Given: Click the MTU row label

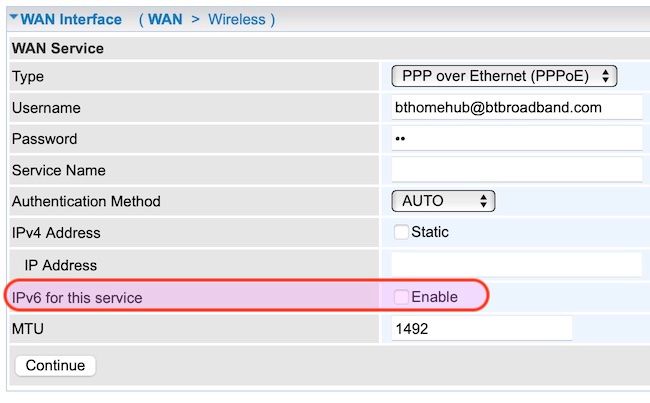Looking at the screenshot, I should click(x=27, y=328).
